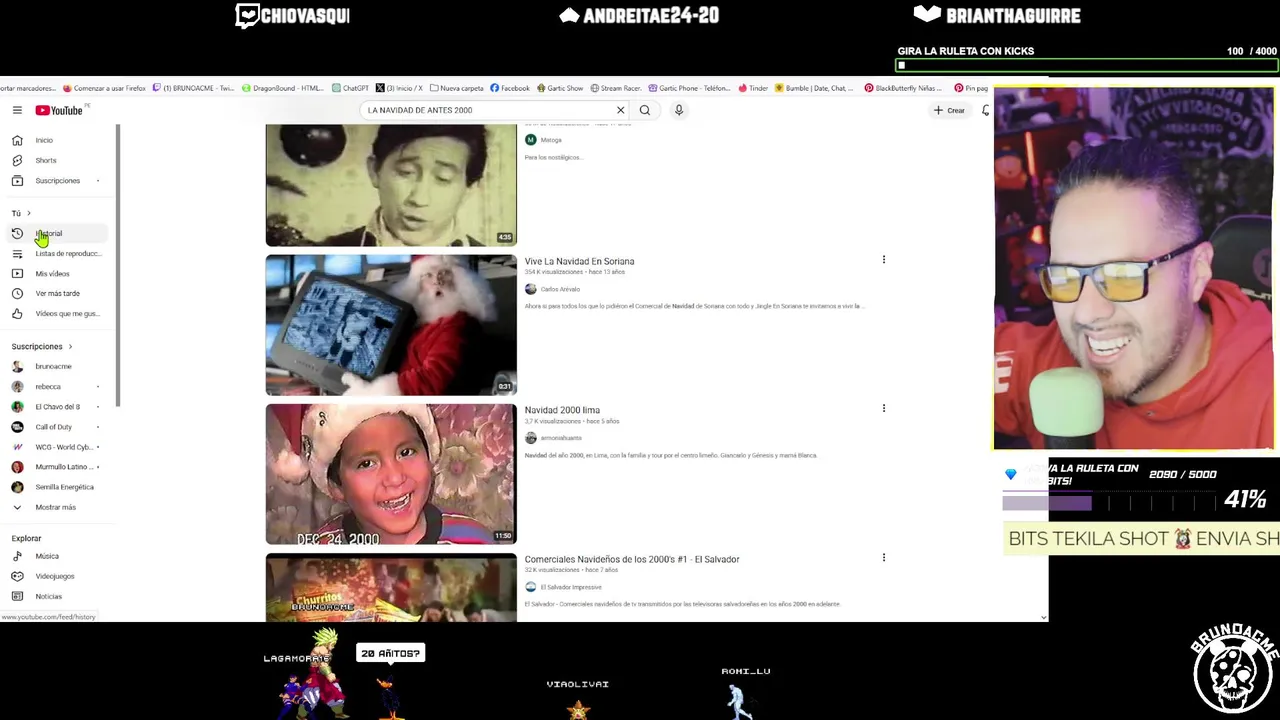Open Suscripciones feed in sidebar
The image size is (1280, 720).
57,181
